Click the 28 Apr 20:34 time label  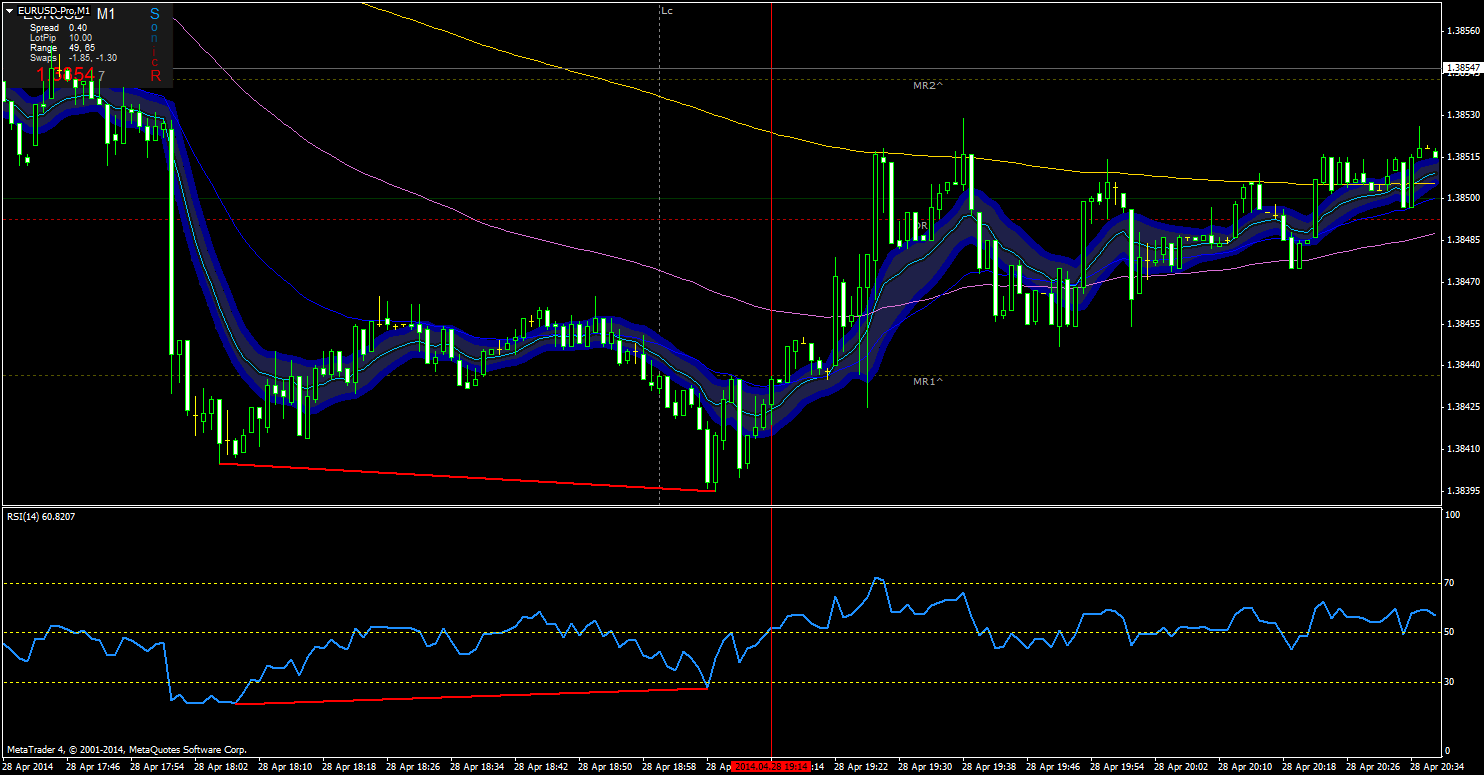[1436, 767]
